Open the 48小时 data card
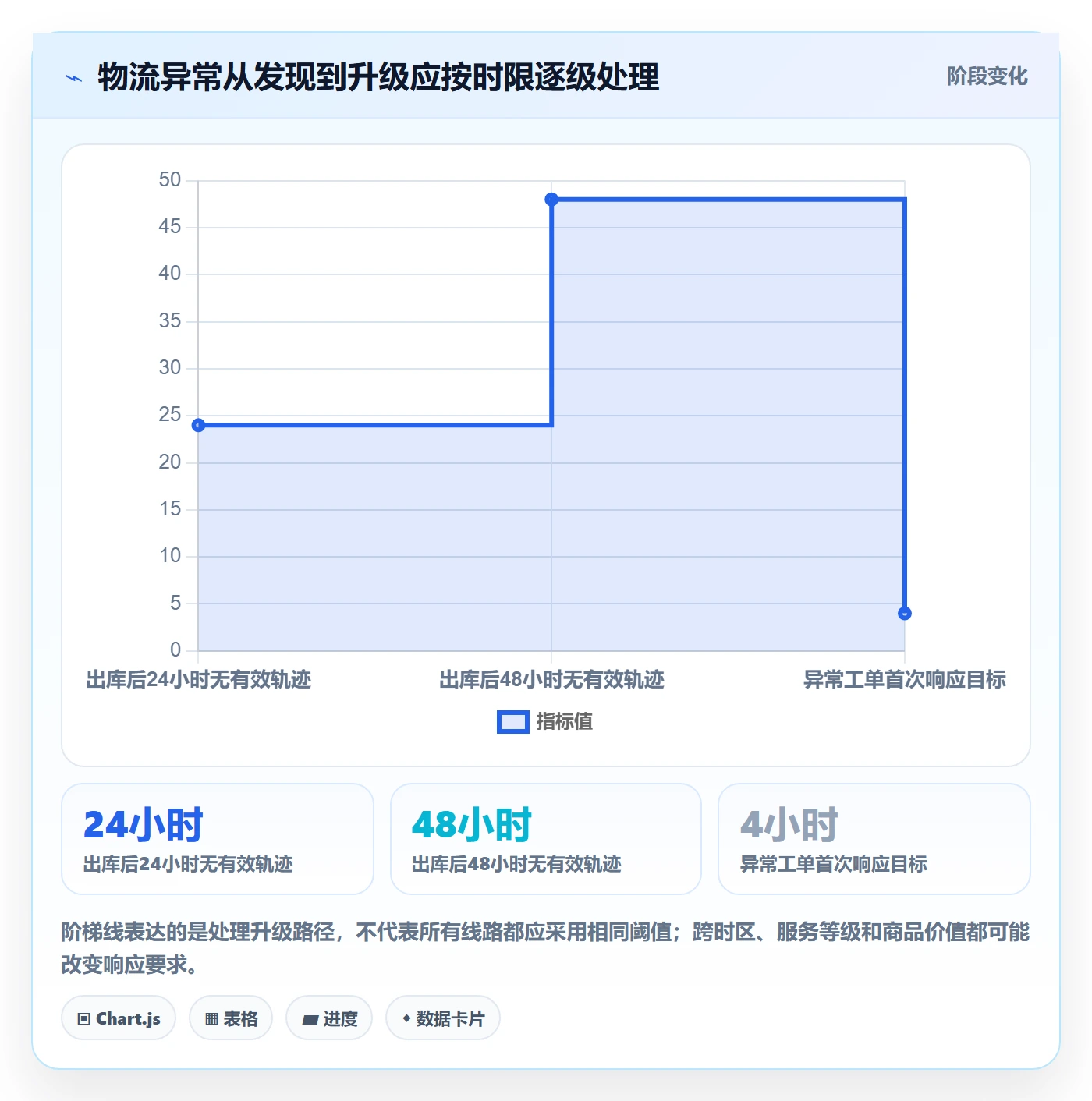The width and height of the screenshot is (1092, 1101). pos(546,839)
